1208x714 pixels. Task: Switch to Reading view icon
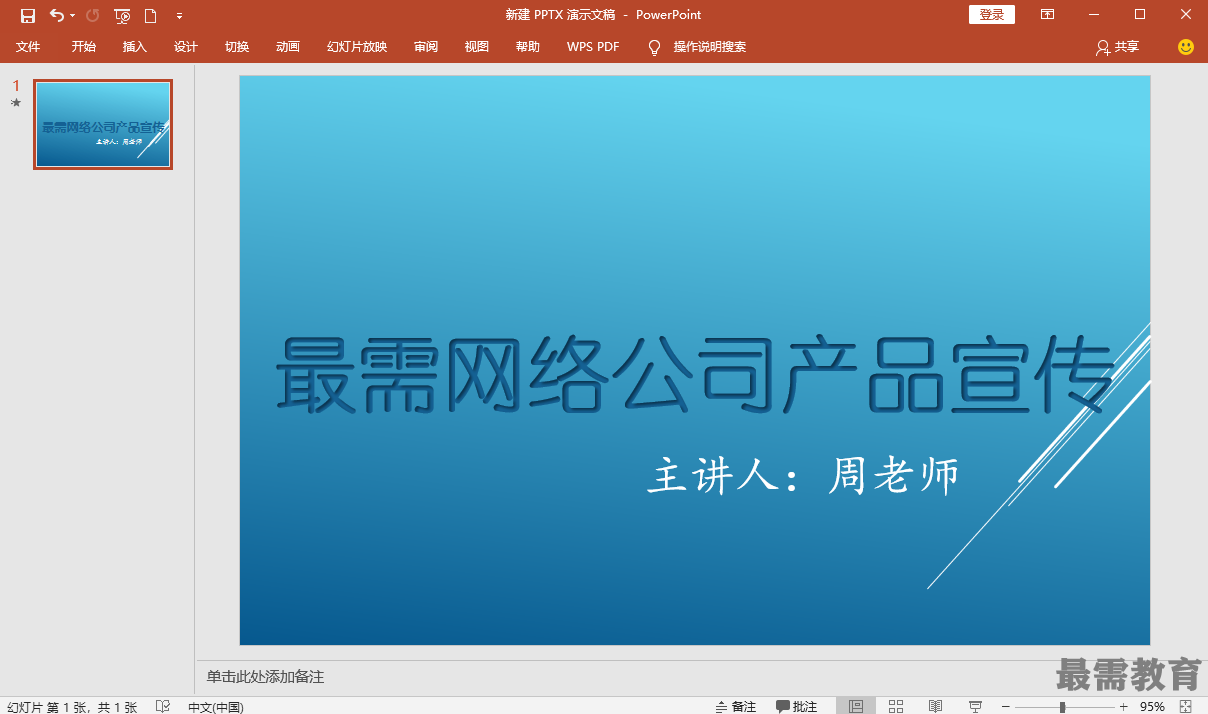coord(935,706)
